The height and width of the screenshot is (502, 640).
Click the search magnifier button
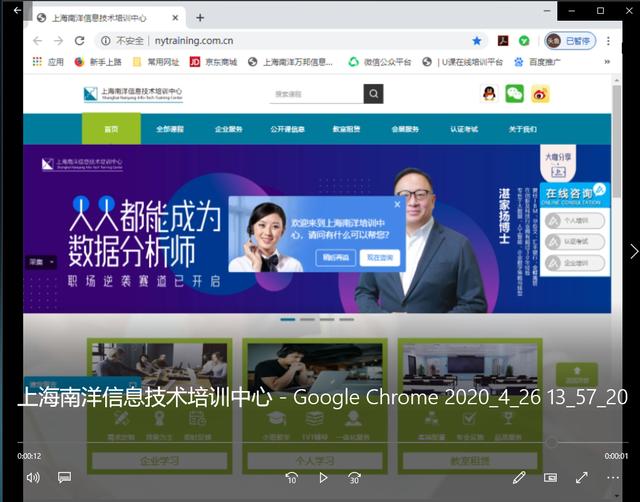coord(373,94)
